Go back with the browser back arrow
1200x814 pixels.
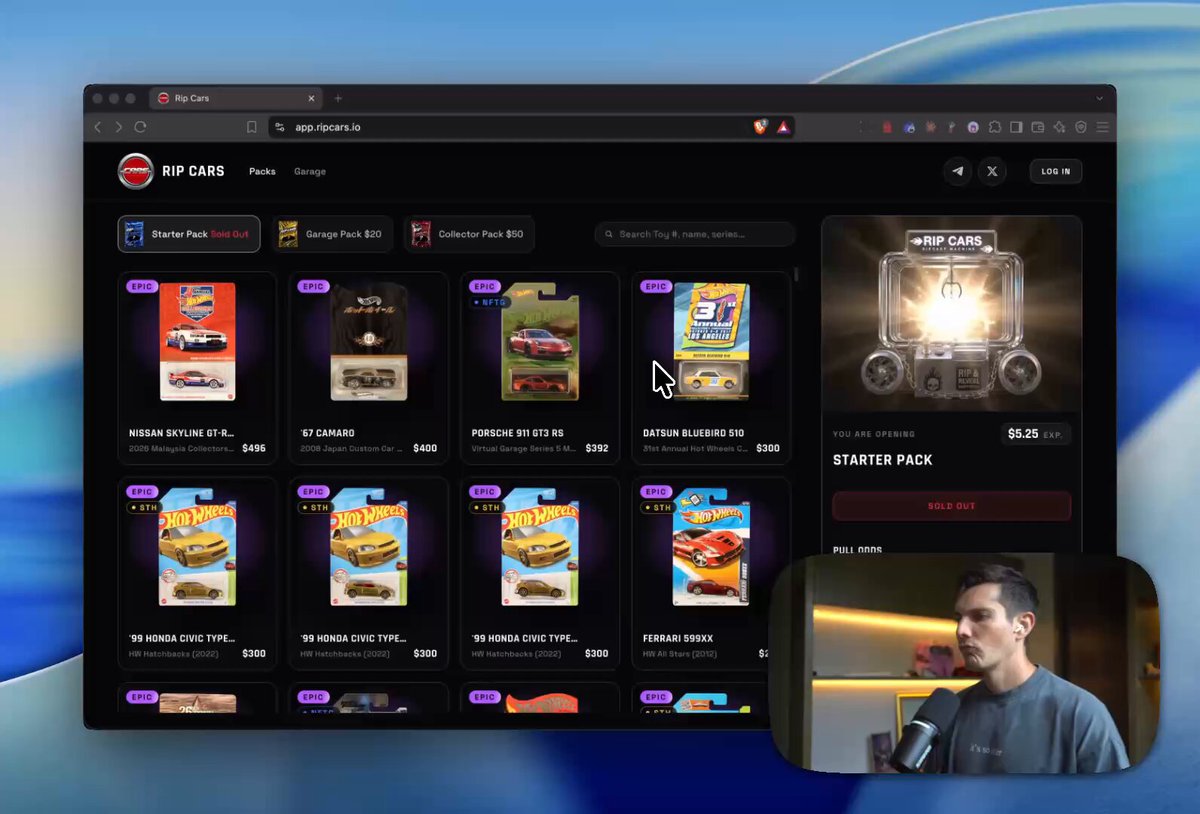98,127
